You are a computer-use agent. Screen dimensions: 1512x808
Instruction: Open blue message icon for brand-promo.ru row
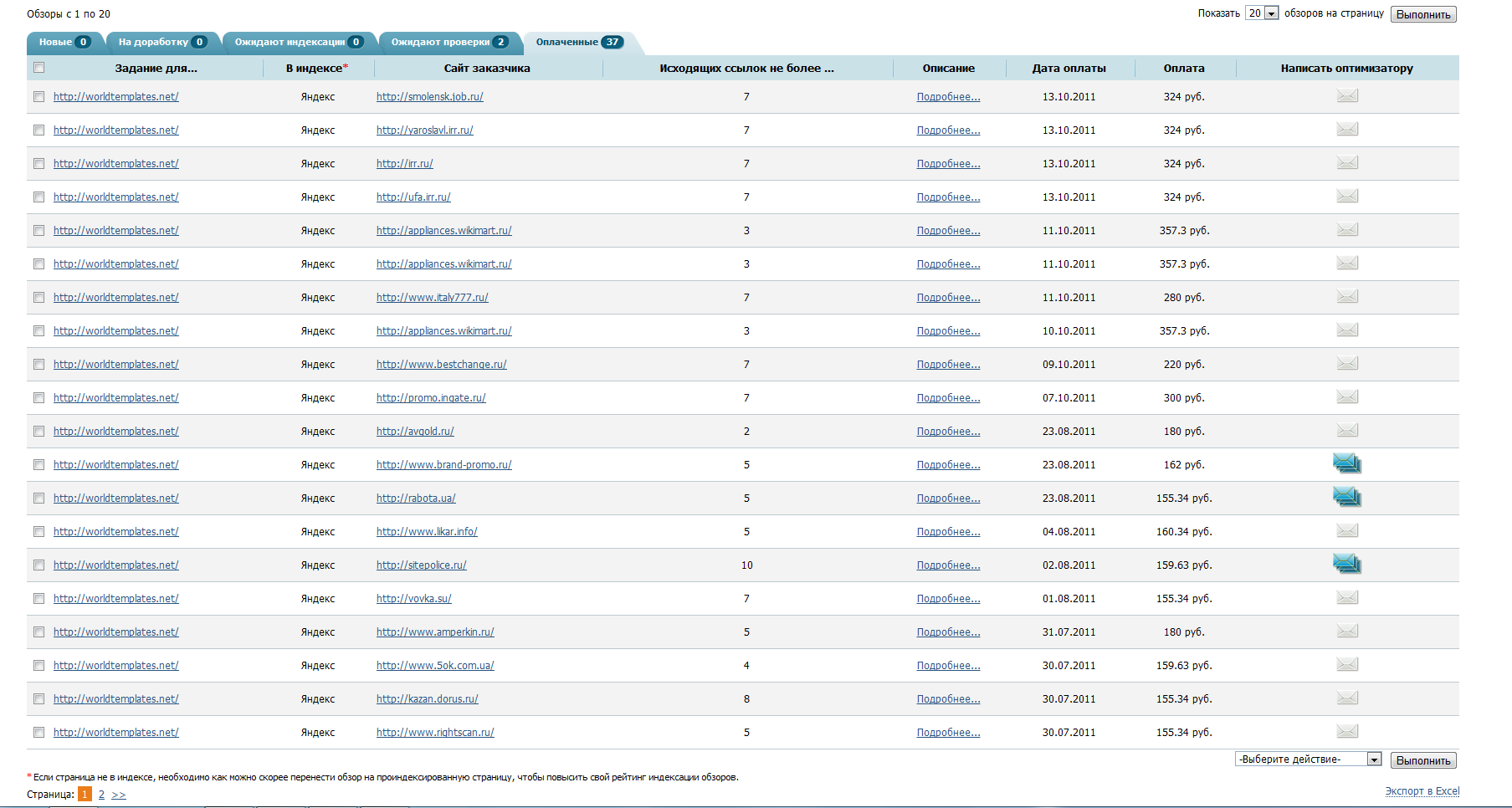[1346, 463]
